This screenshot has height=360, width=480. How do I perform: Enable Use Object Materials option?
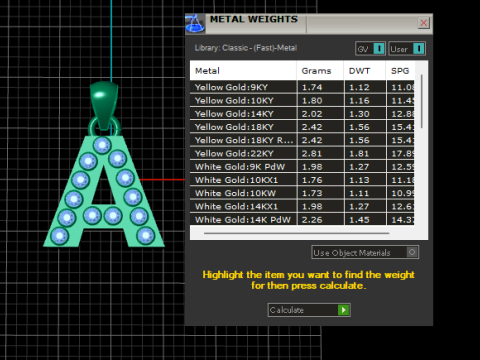(365, 252)
